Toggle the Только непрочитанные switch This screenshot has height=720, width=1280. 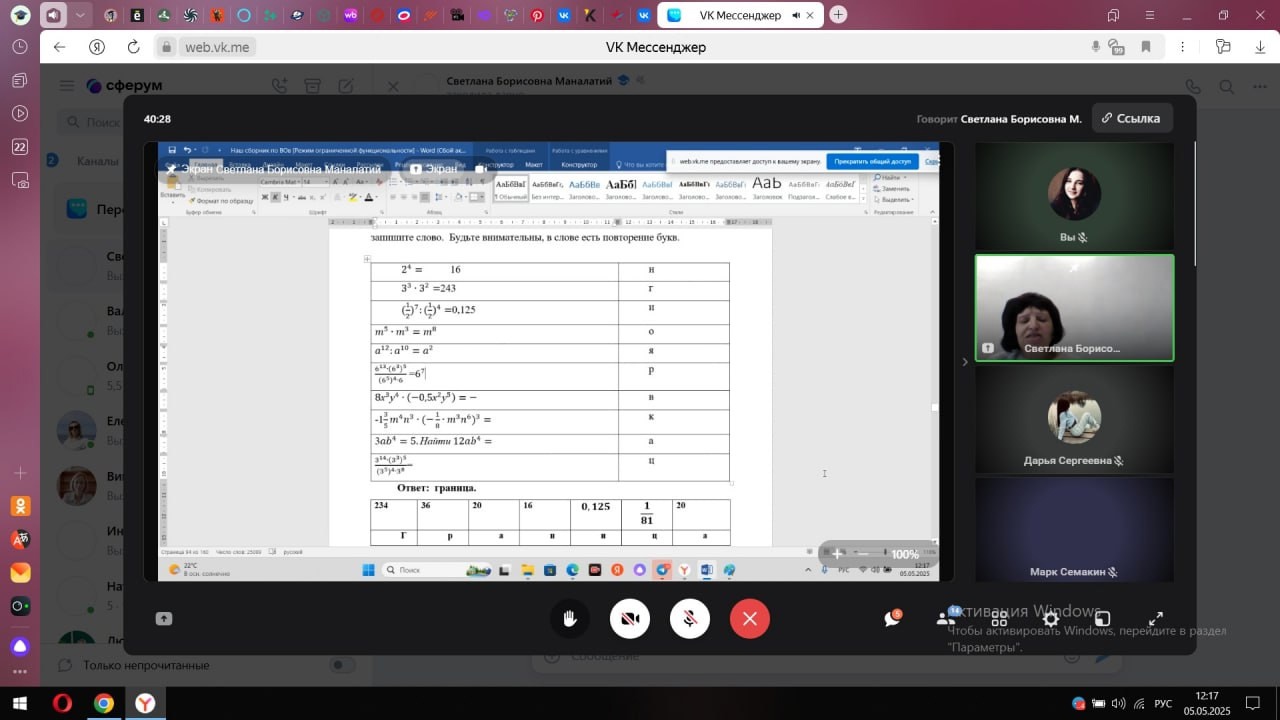coord(342,665)
